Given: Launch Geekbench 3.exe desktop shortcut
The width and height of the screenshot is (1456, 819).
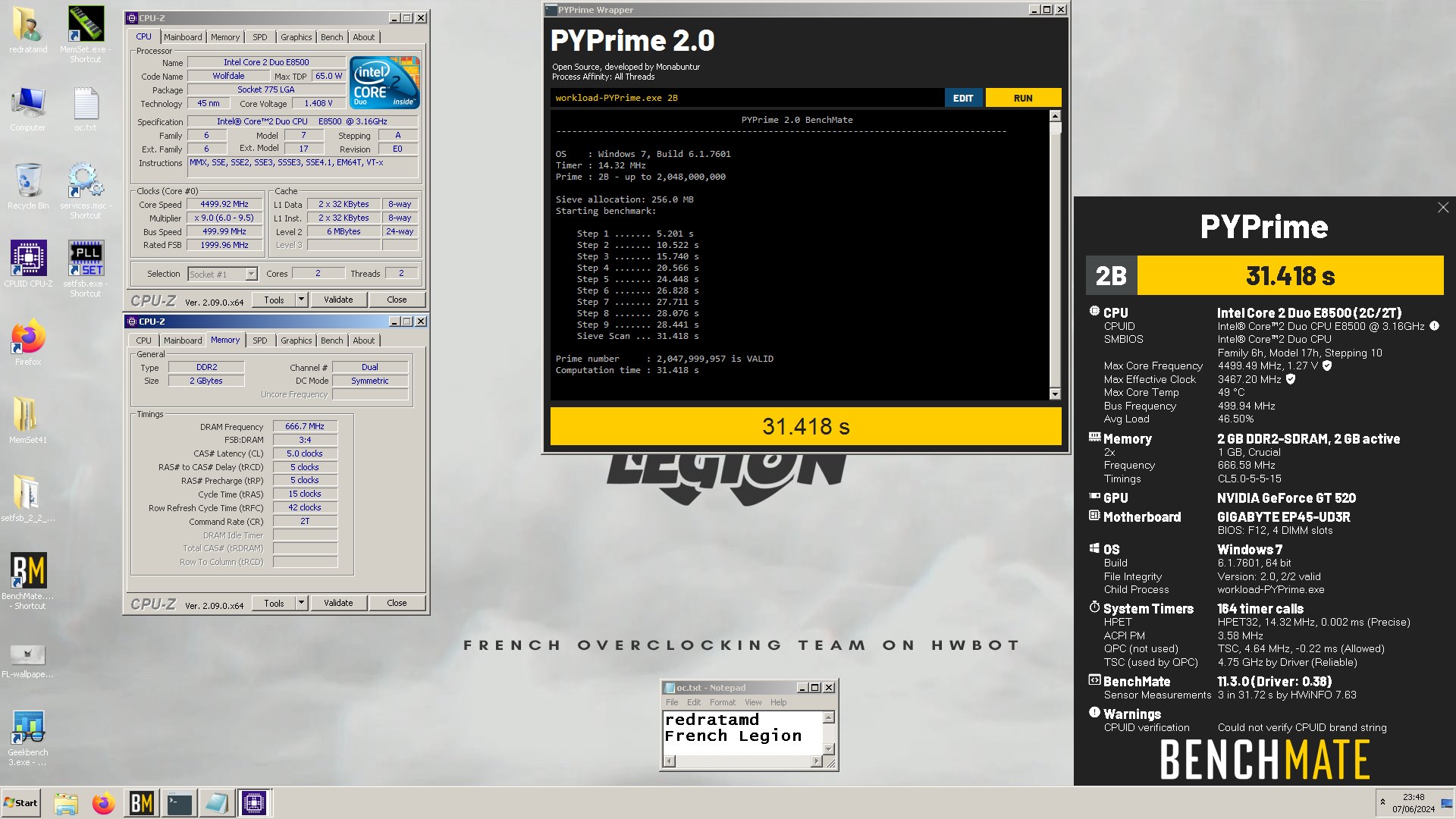Looking at the screenshot, I should point(28,739).
